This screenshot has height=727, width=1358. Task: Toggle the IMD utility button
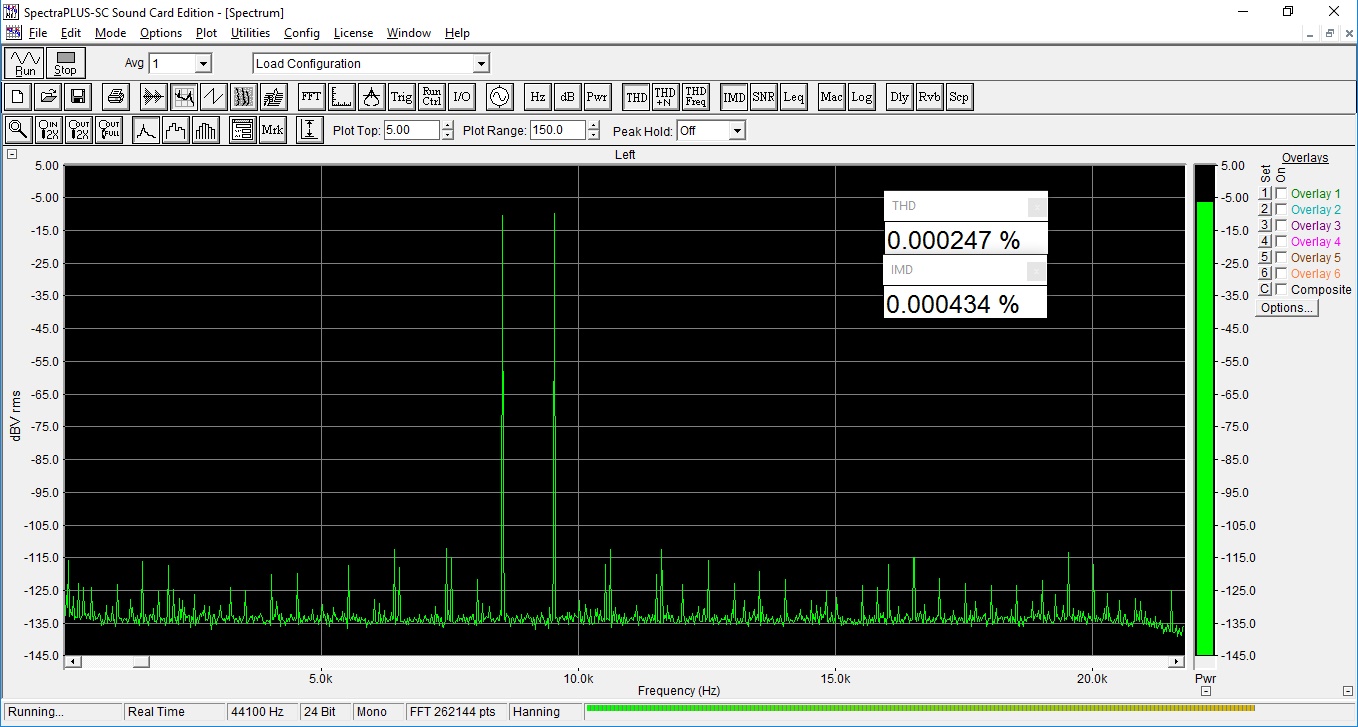(734, 97)
